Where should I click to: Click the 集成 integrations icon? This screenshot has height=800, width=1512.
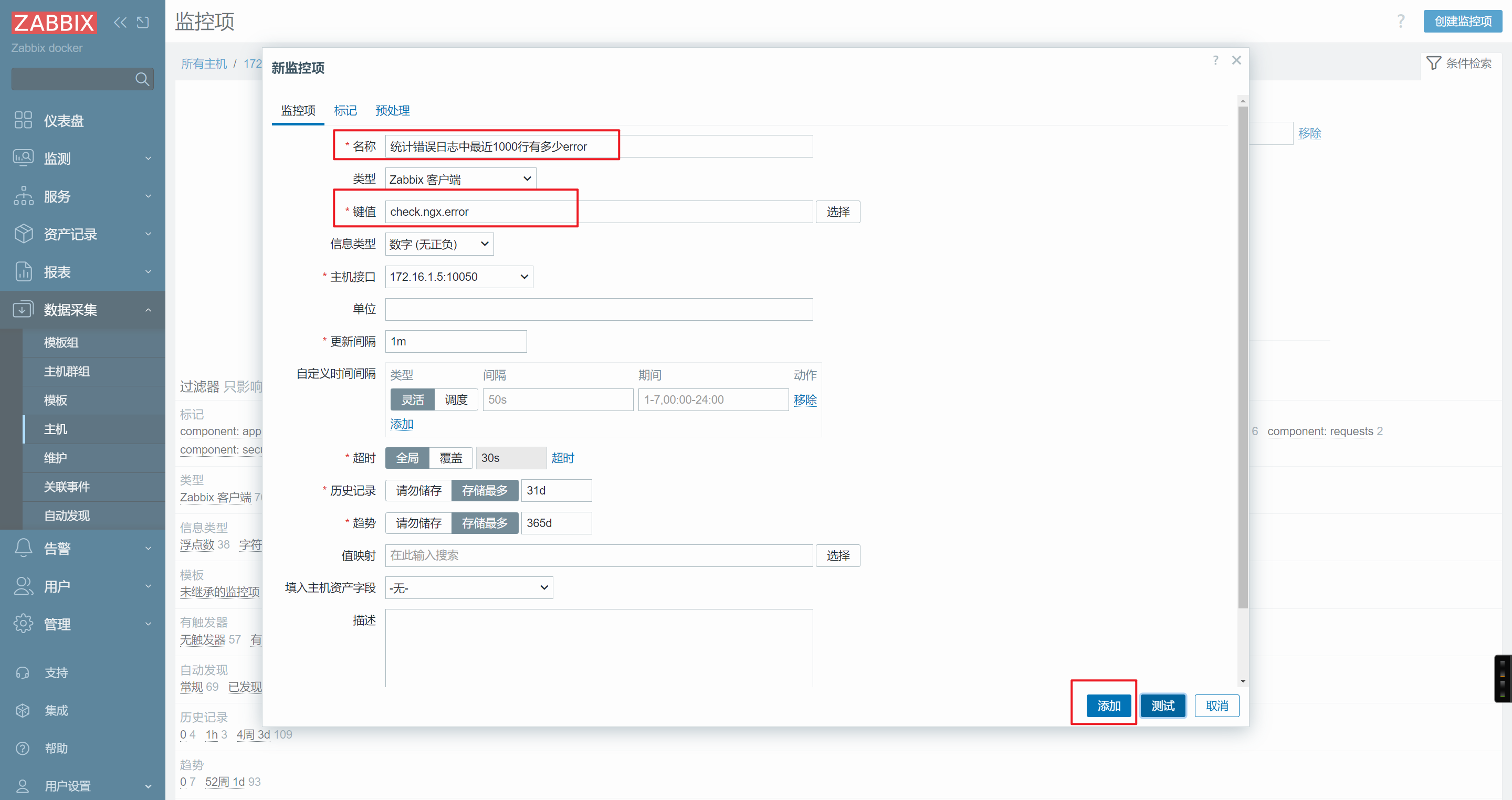(x=23, y=710)
